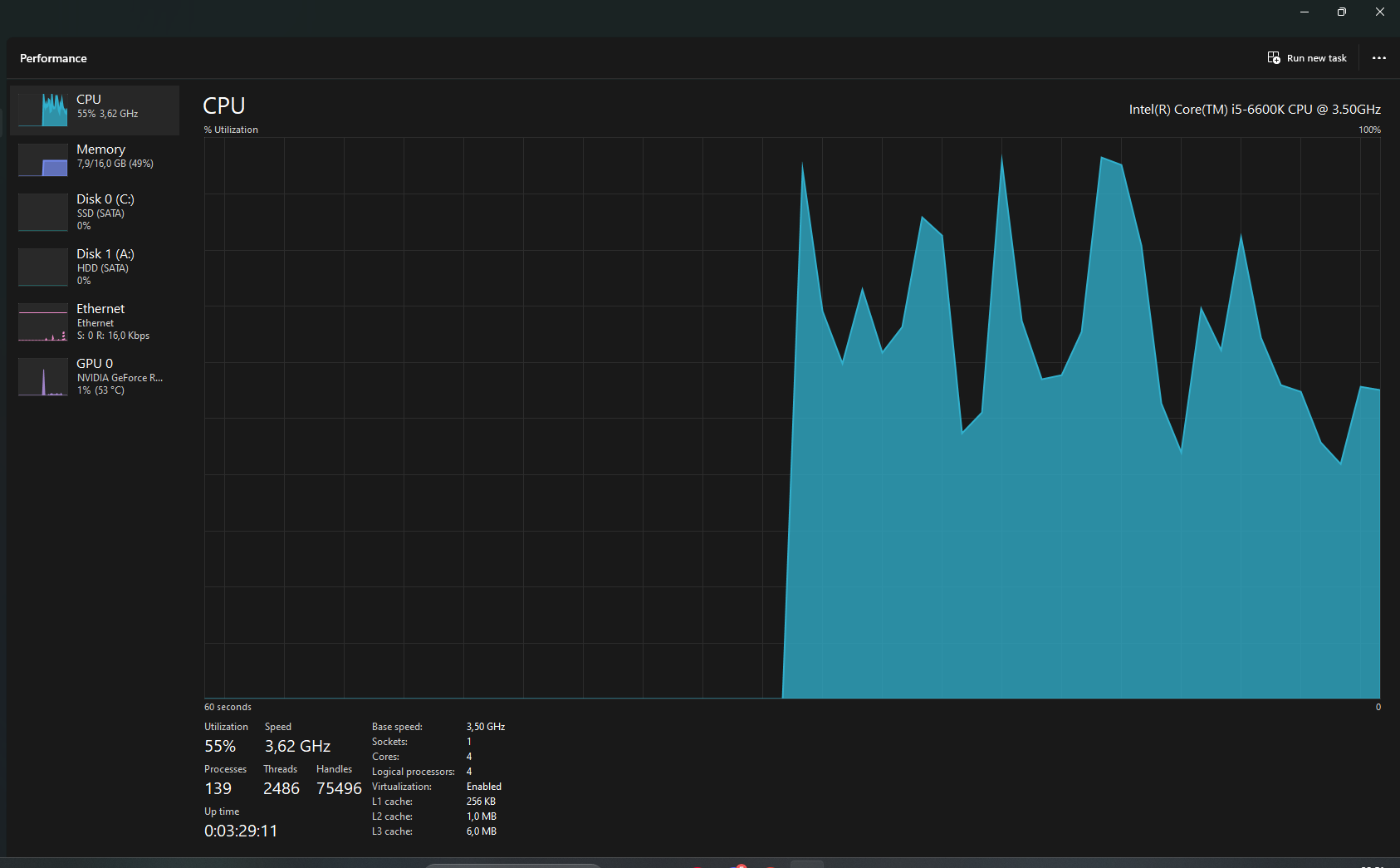Click Run new task

1307,58
